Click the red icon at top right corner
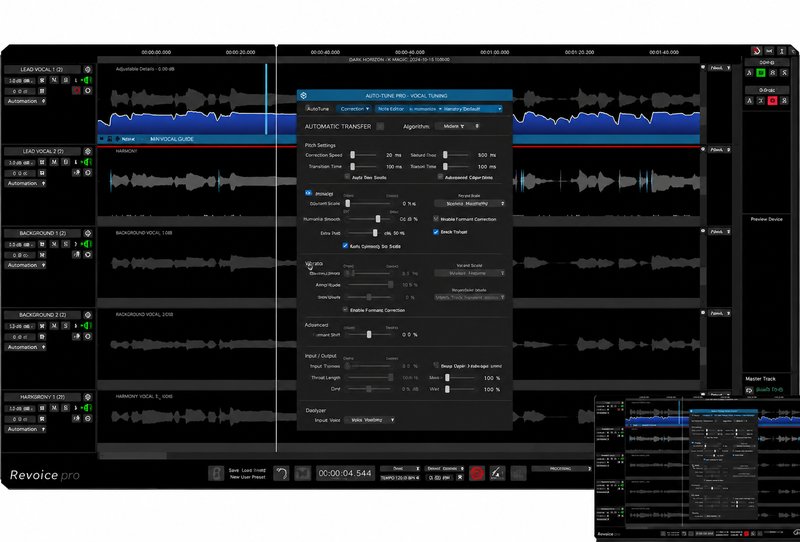Screen dimensions: 800x542 click(756, 51)
